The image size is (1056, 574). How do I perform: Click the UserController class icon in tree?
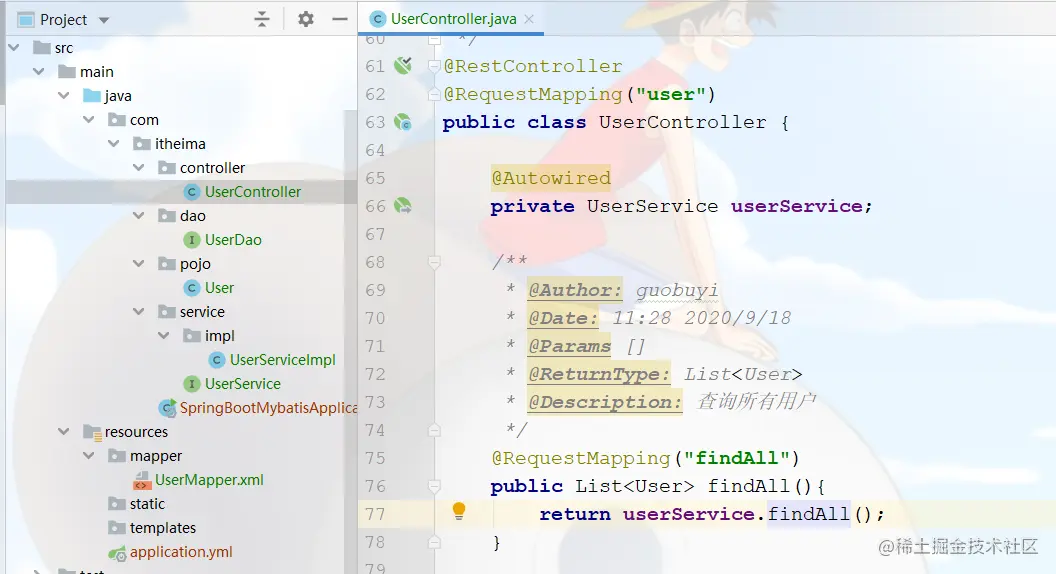(192, 192)
